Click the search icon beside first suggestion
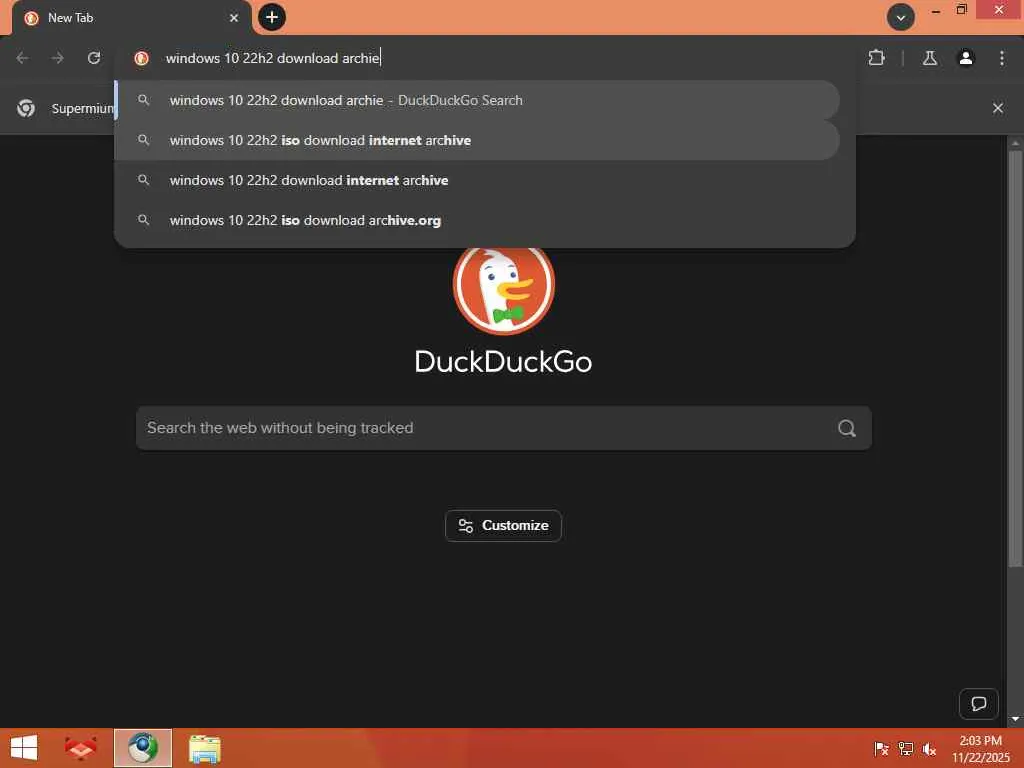The width and height of the screenshot is (1024, 768). tap(144, 100)
